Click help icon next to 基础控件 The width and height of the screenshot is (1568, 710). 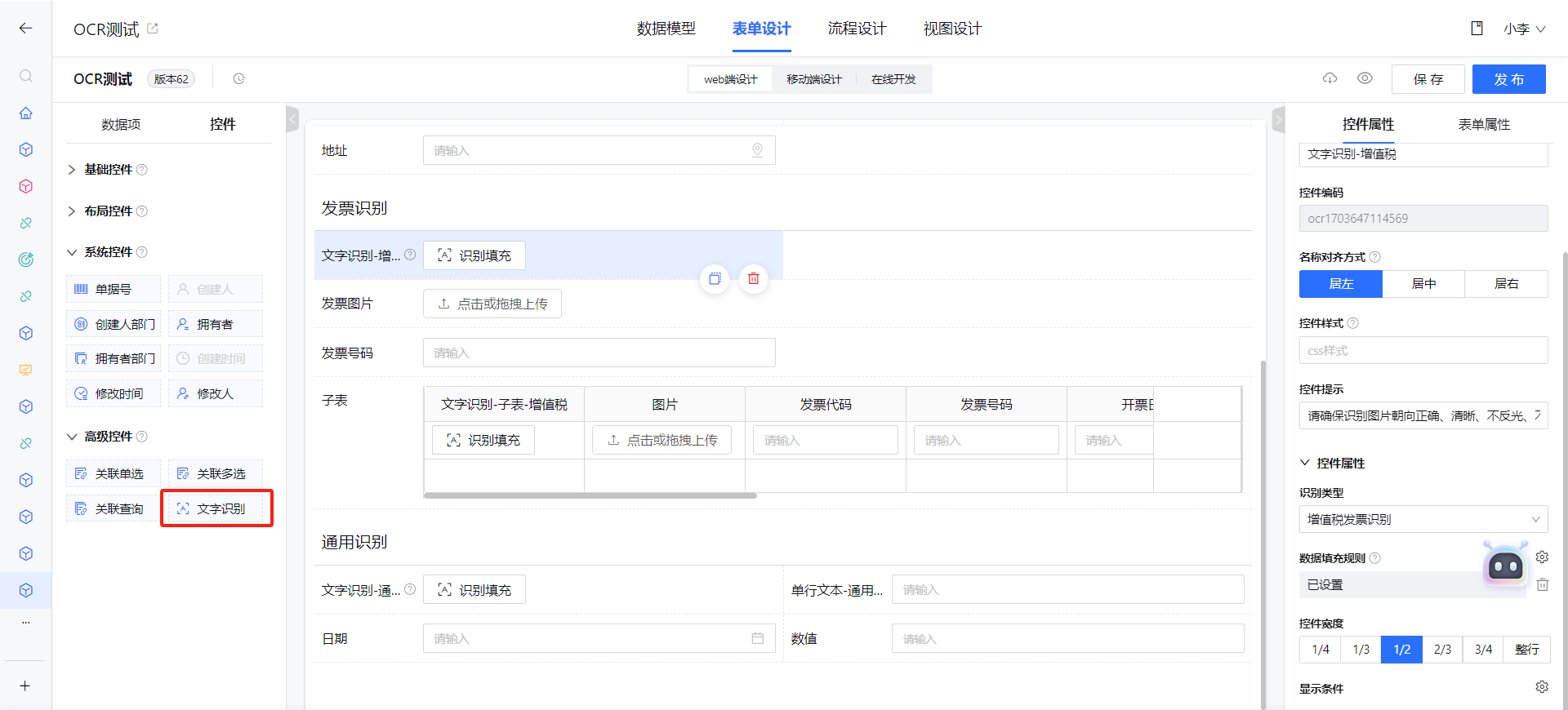coord(142,170)
